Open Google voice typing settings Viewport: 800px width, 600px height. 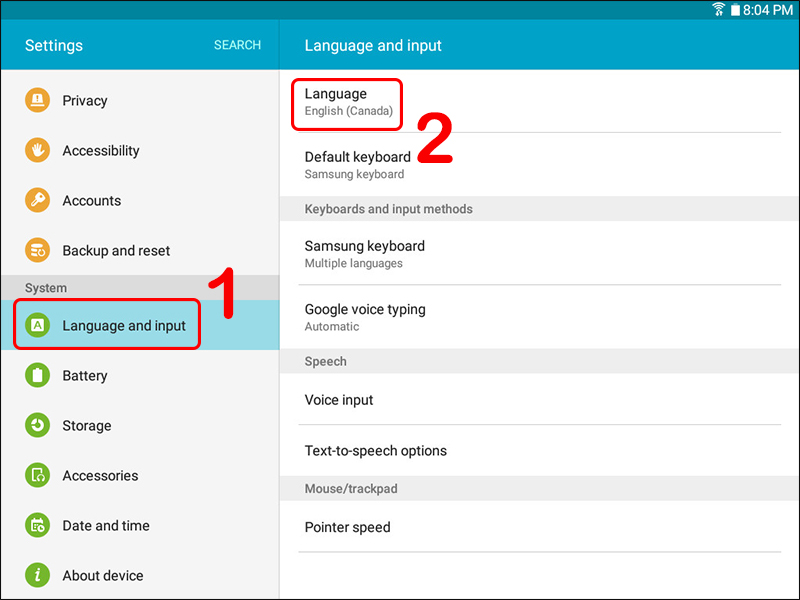pyautogui.click(x=540, y=317)
